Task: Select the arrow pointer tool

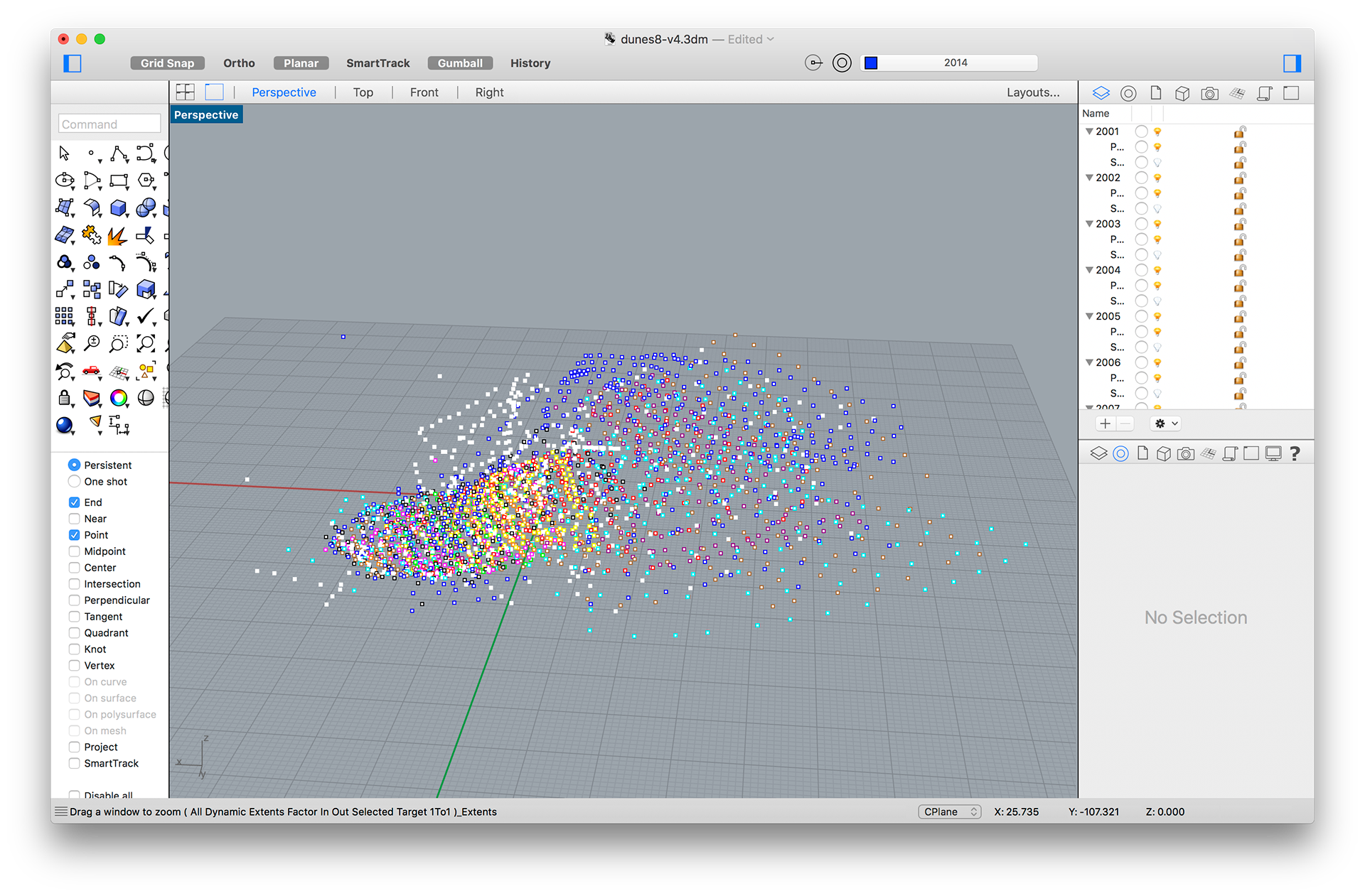Action: [x=64, y=153]
